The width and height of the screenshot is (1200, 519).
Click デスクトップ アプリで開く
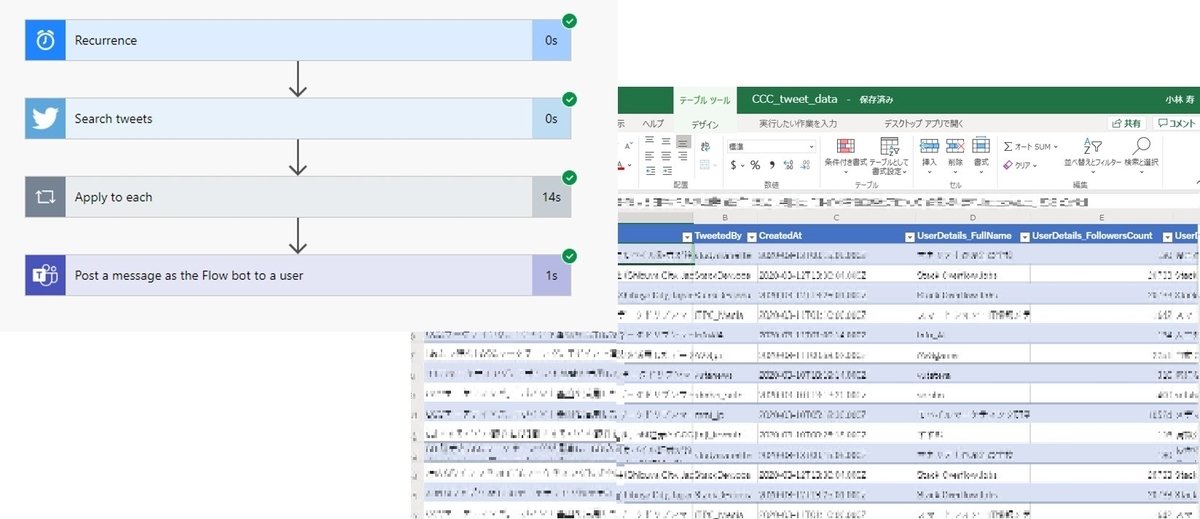tap(922, 123)
